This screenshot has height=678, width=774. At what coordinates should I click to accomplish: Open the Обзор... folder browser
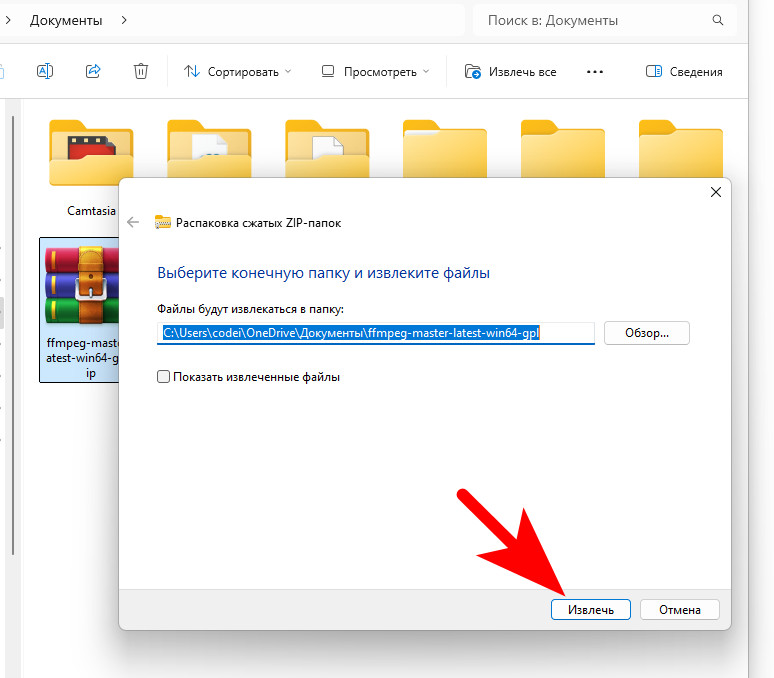point(647,333)
